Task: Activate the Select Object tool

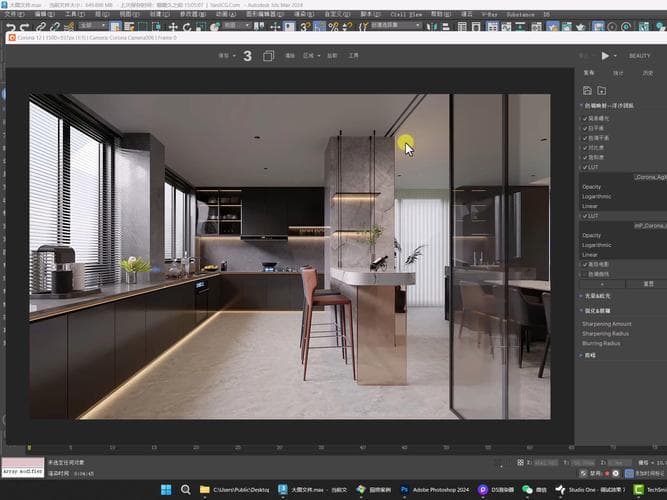Action: point(115,27)
